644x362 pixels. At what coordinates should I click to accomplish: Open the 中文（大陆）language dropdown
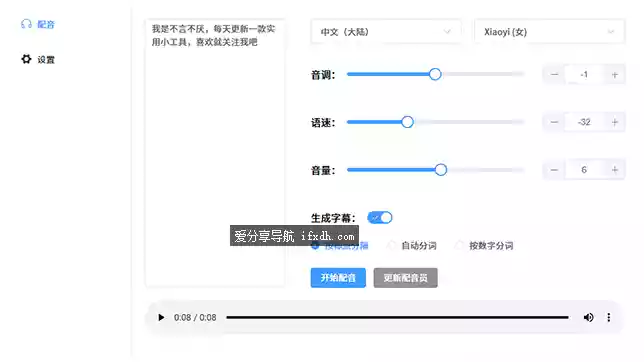point(386,32)
